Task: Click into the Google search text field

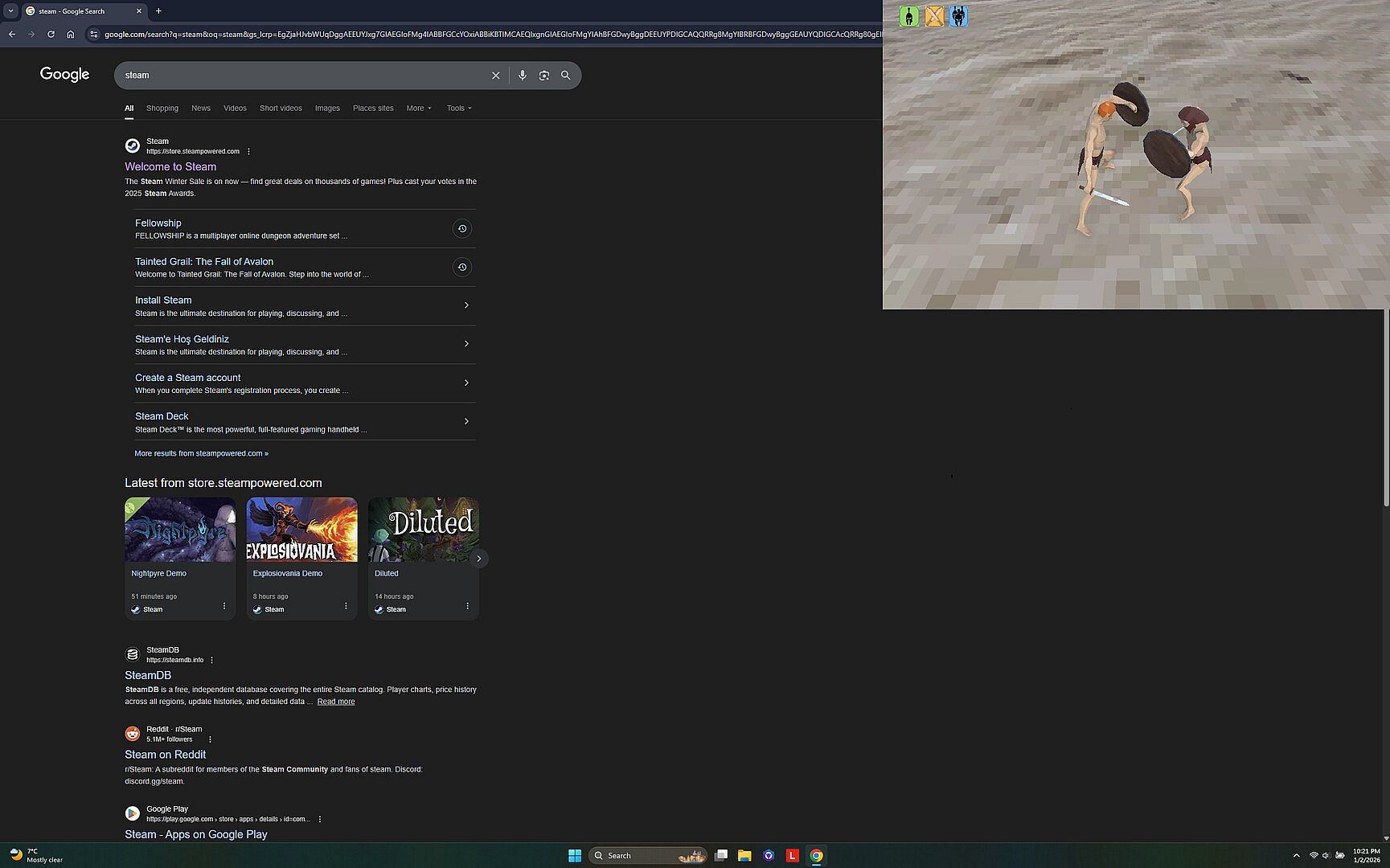Action: [x=301, y=75]
